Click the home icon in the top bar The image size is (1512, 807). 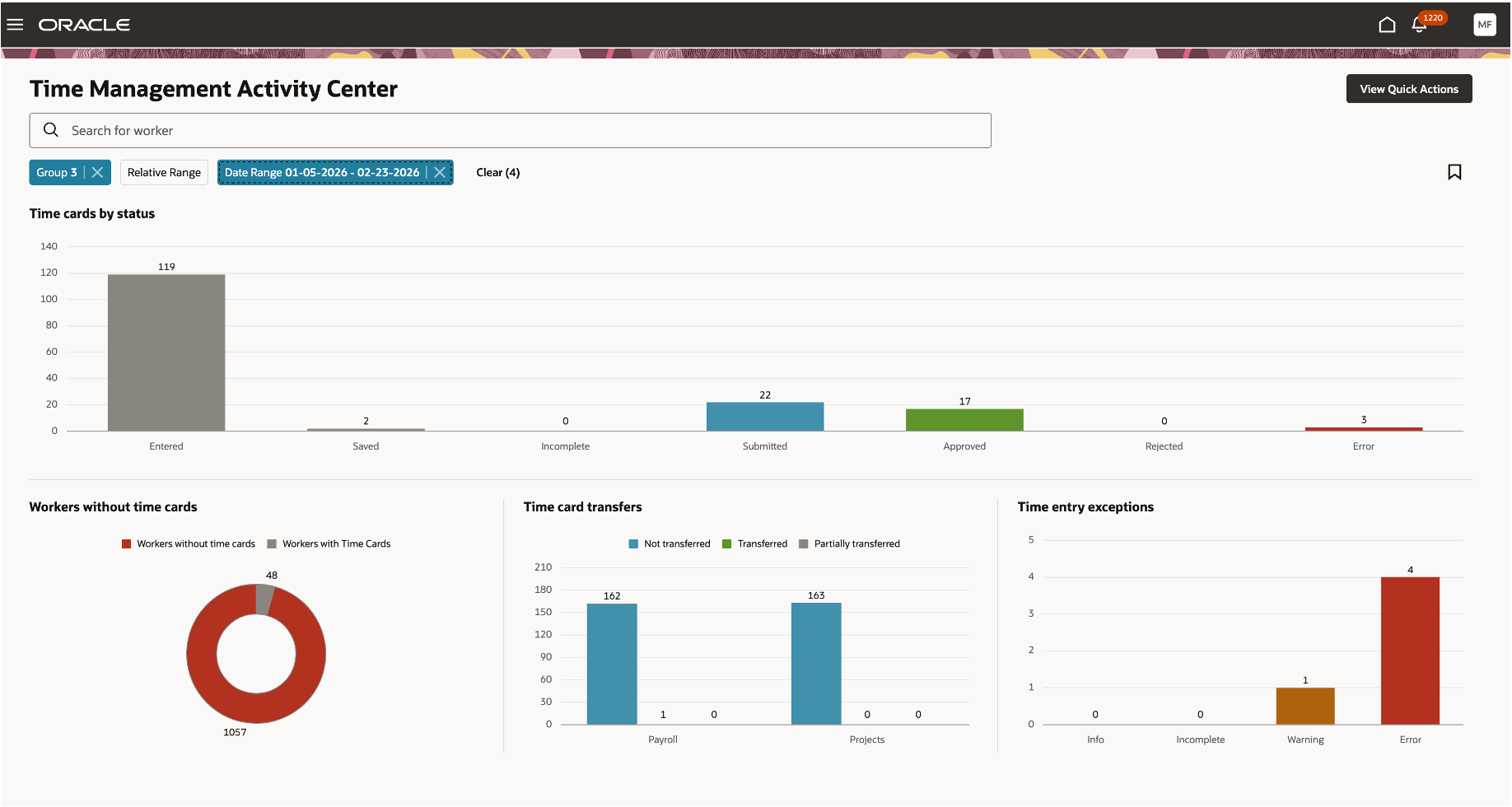click(1387, 25)
